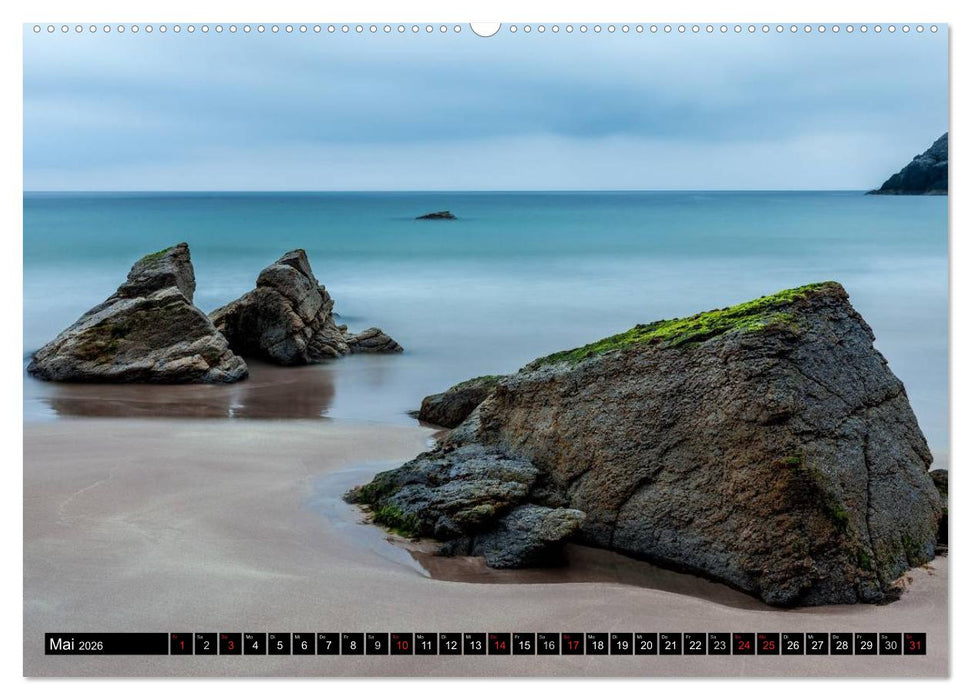Click the small distant rock in the sea

[436, 215]
